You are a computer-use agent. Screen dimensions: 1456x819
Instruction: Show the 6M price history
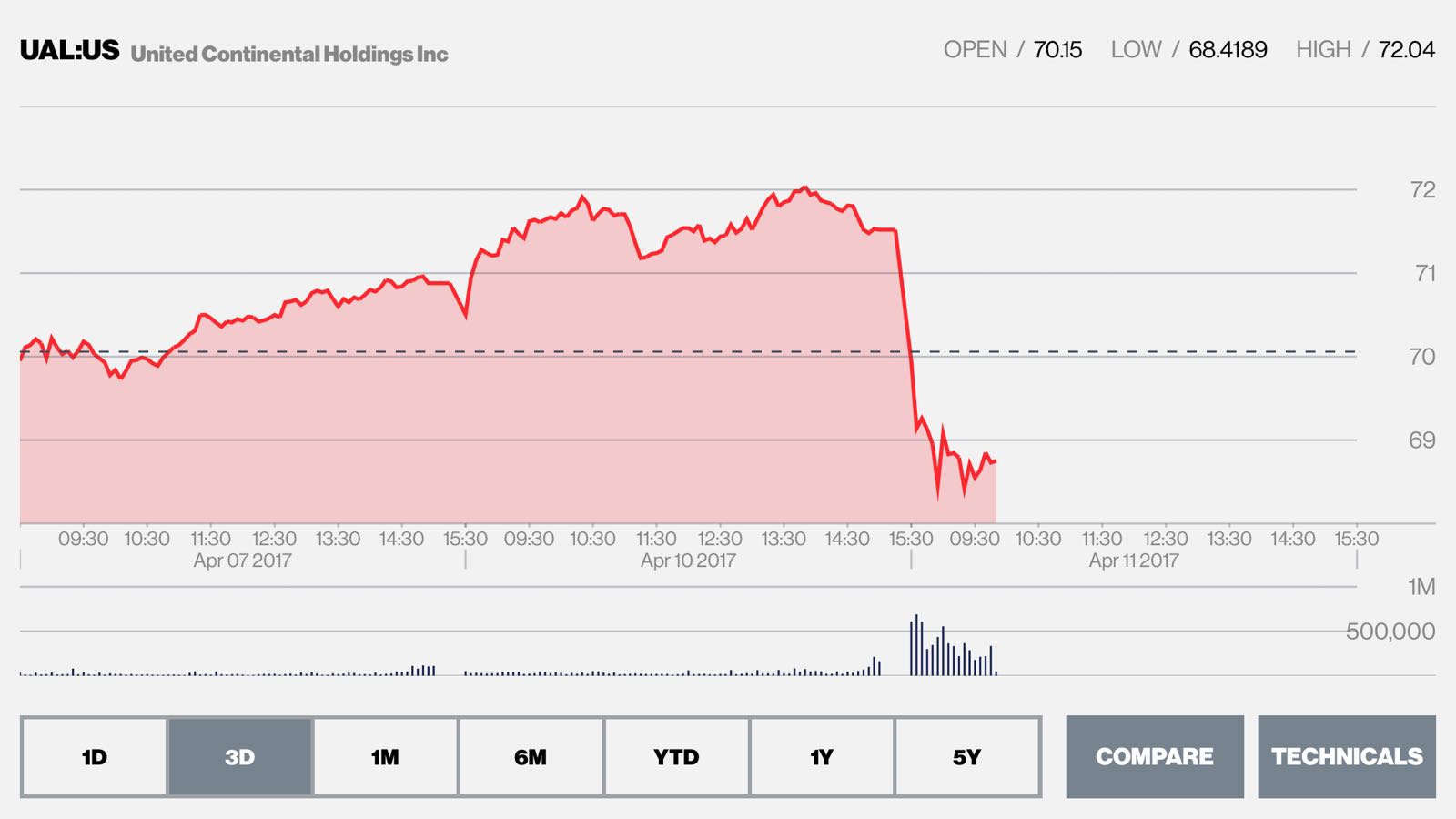531,757
